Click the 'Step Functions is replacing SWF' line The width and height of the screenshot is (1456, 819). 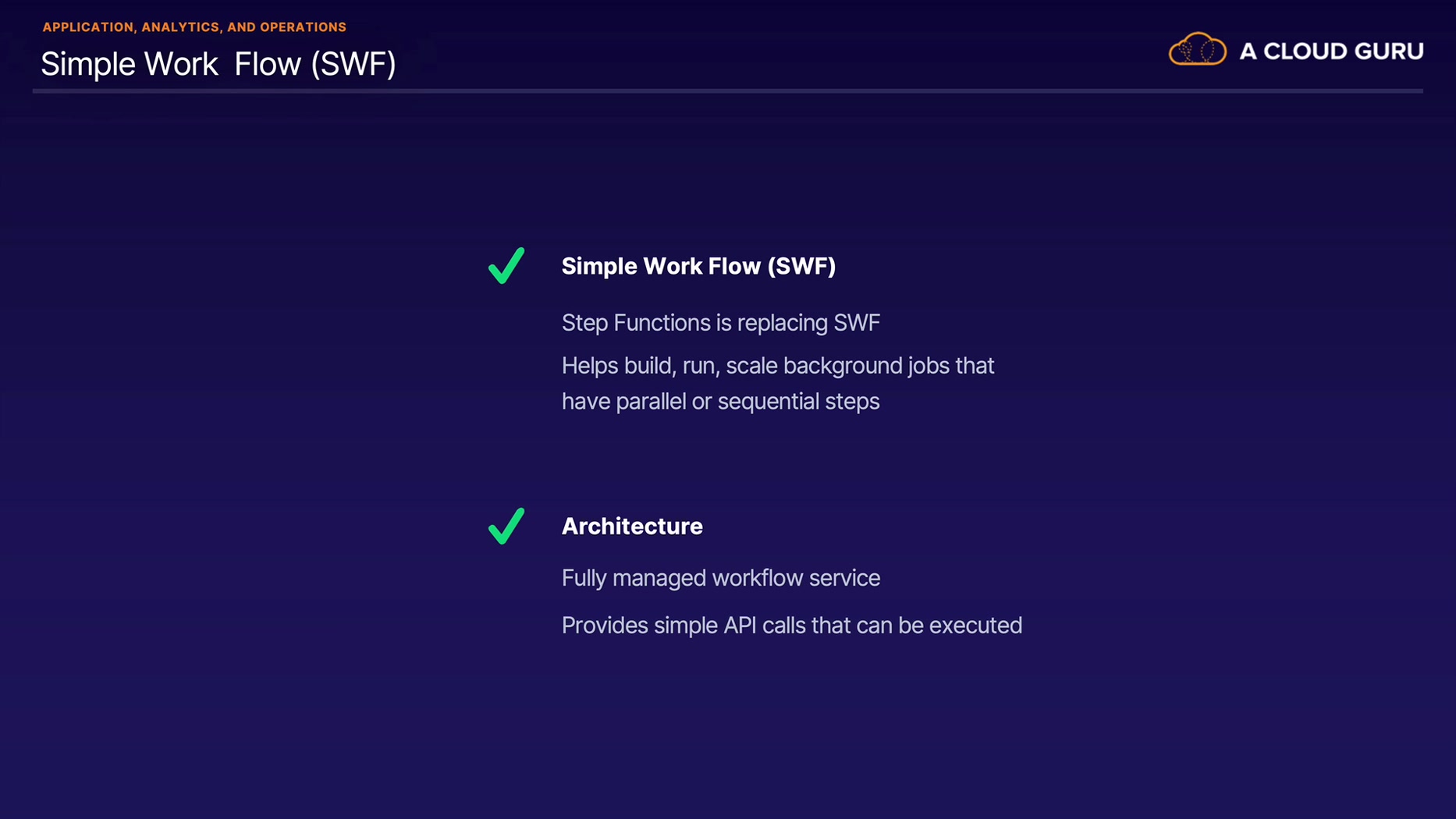click(720, 323)
